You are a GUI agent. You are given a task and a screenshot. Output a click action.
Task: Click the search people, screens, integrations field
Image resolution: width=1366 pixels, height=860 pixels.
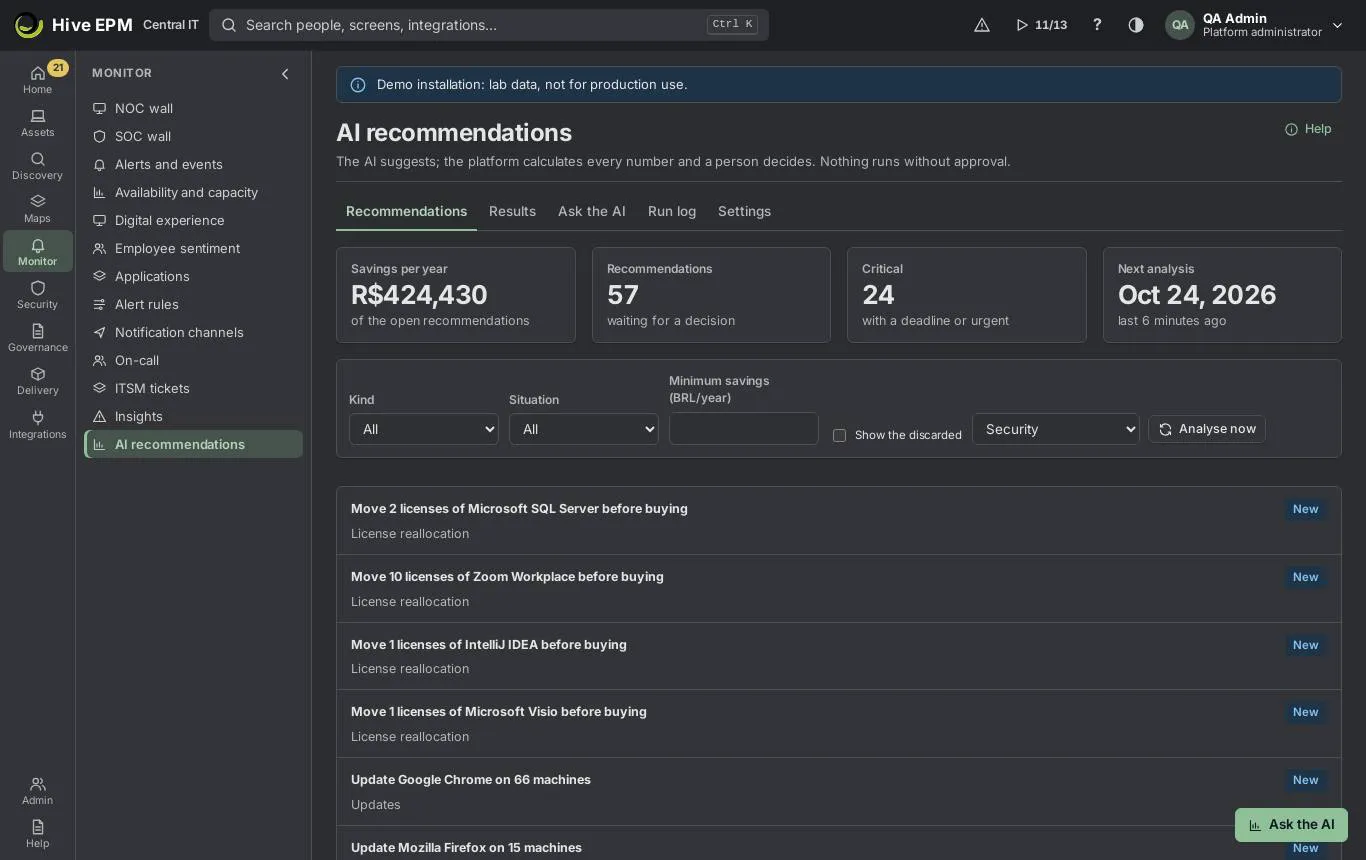489,25
